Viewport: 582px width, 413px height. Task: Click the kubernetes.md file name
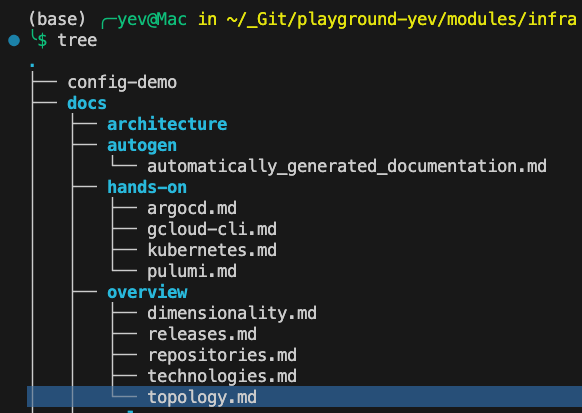pos(212,250)
